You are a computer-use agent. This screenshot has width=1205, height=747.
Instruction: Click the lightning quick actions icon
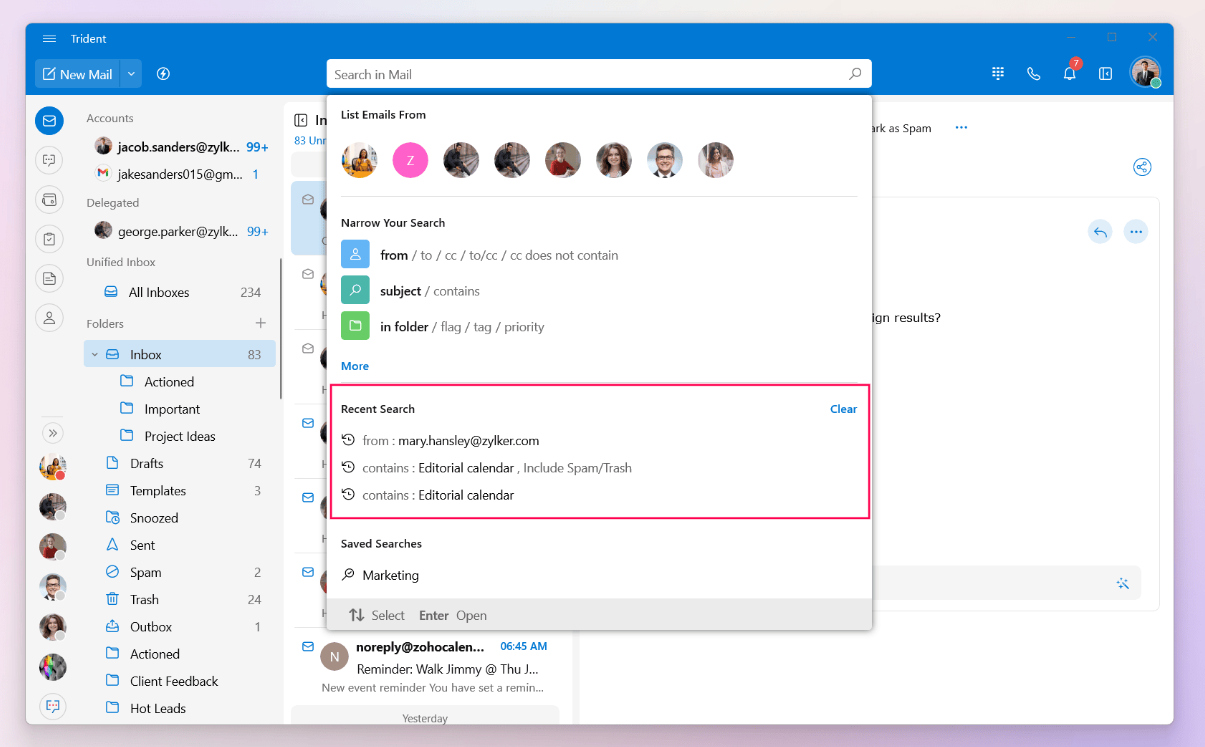(164, 74)
